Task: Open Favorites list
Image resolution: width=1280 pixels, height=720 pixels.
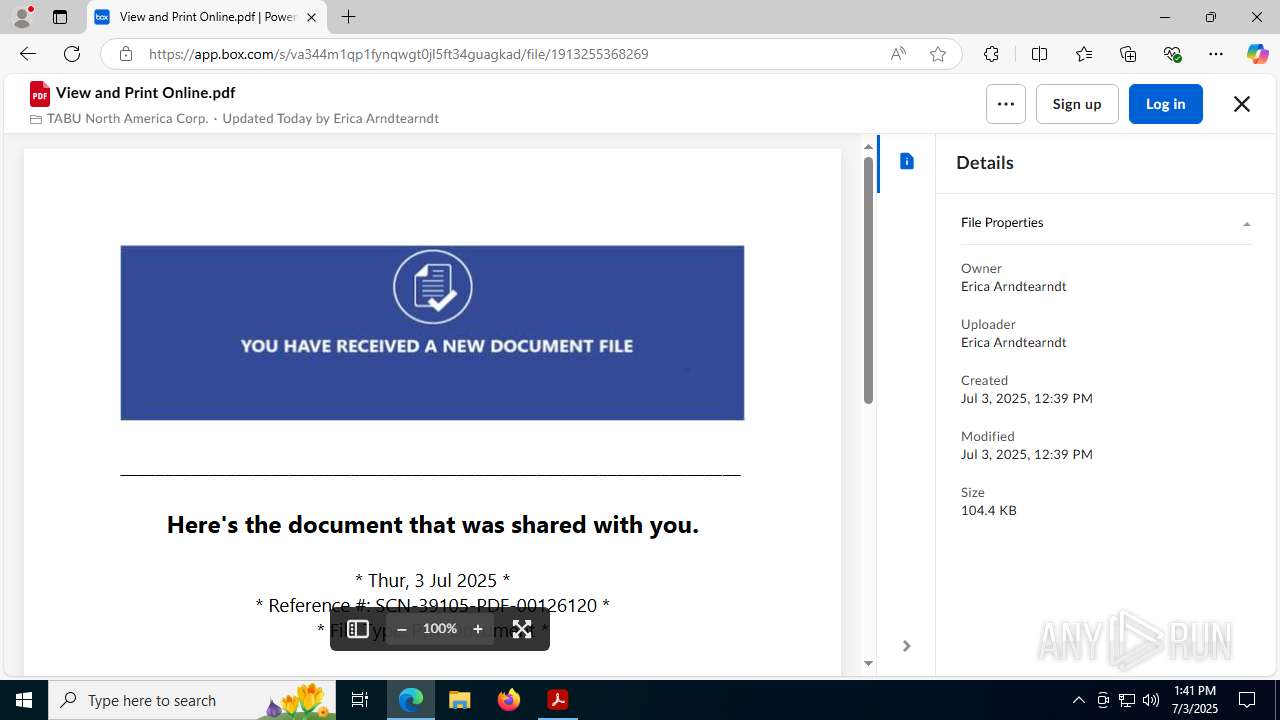Action: point(1084,54)
